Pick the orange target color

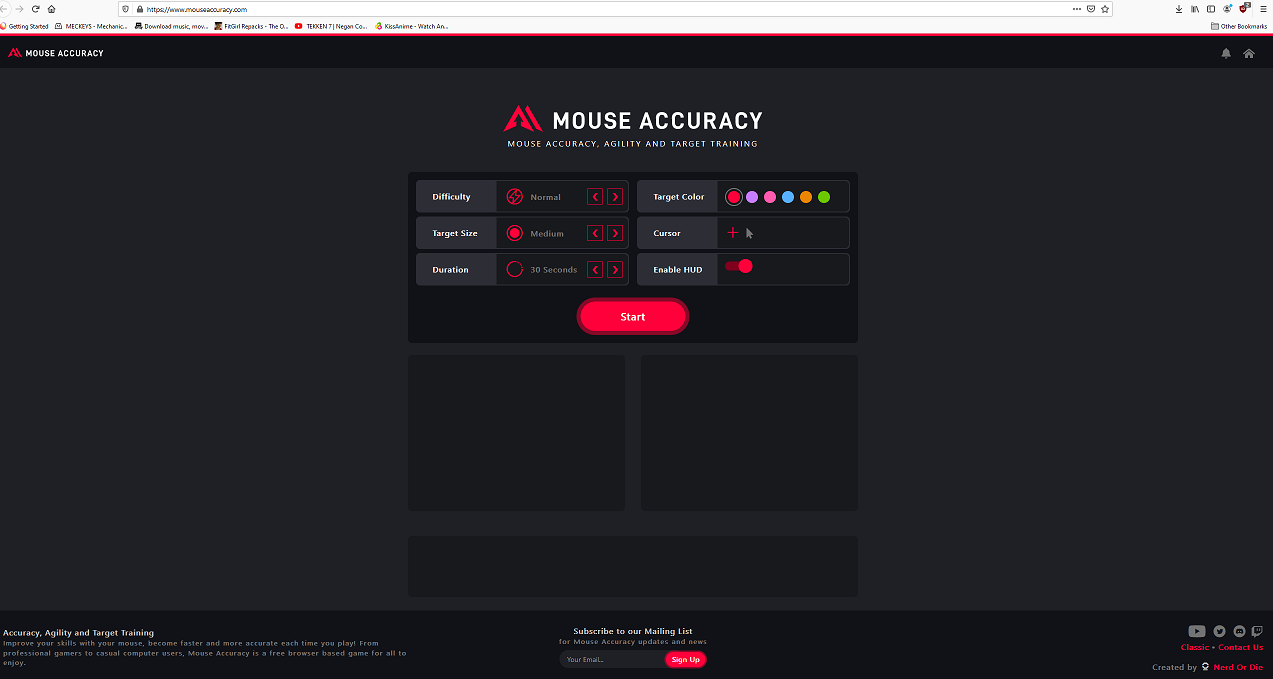point(806,197)
